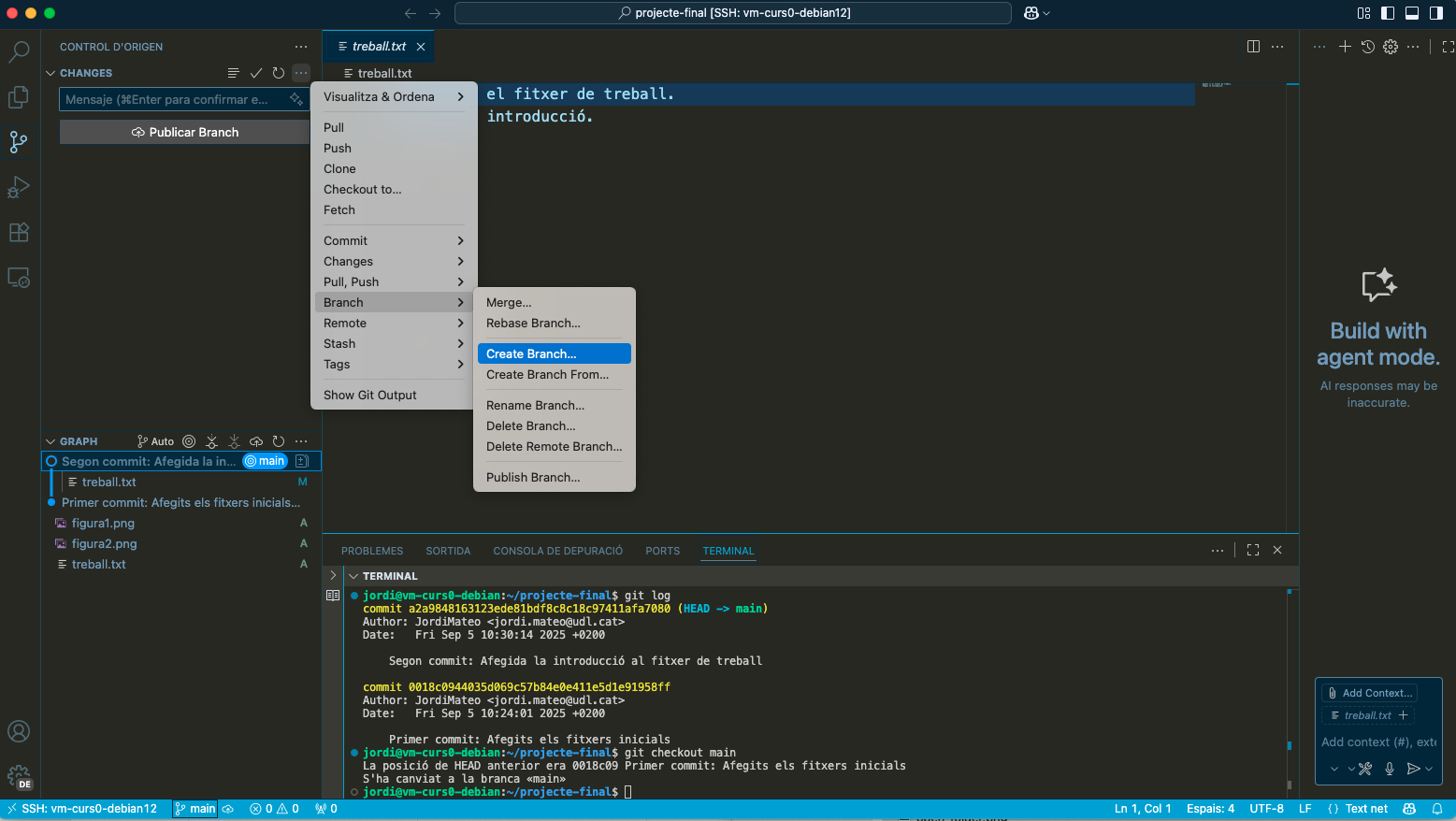
Task: Collapse the Graph section
Action: coord(50,441)
